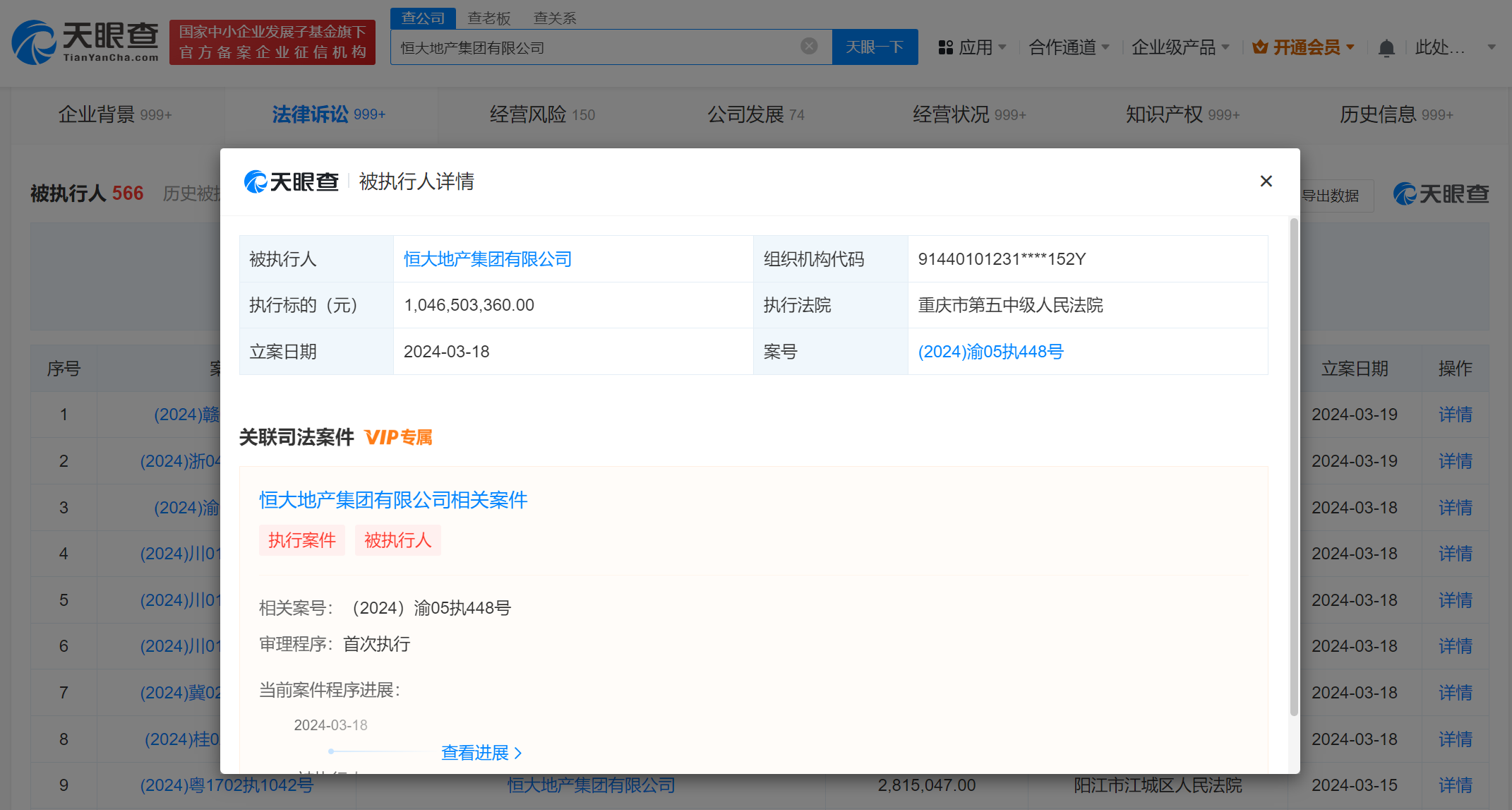1512x810 pixels.
Task: Open the 知识产权 tab
Action: click(1182, 114)
